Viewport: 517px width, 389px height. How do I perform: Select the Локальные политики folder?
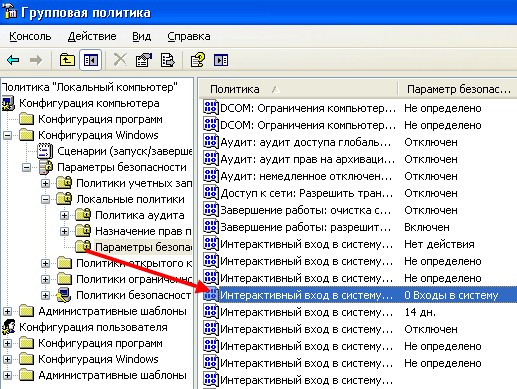(x=130, y=199)
